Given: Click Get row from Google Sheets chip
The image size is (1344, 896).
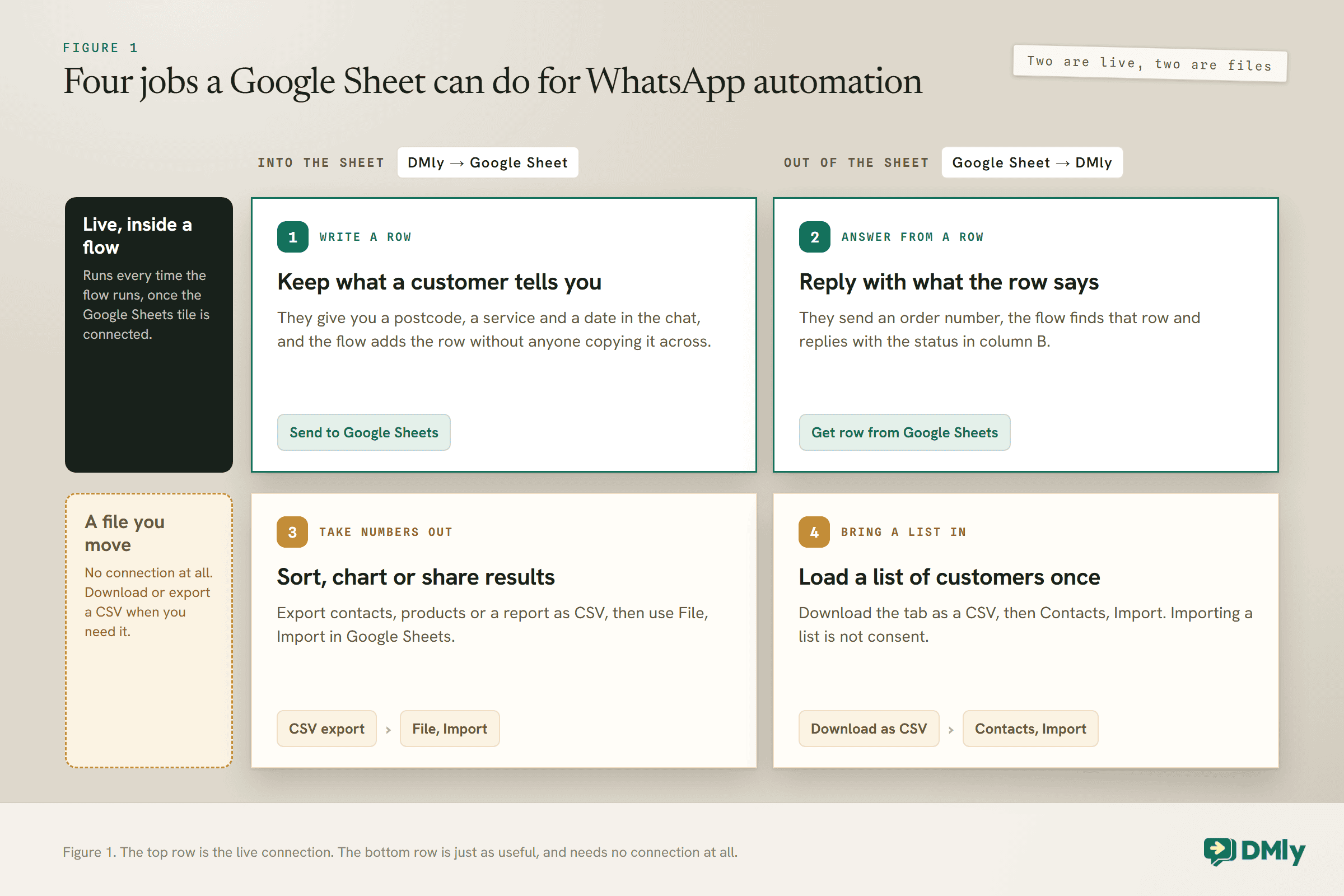Looking at the screenshot, I should (904, 432).
